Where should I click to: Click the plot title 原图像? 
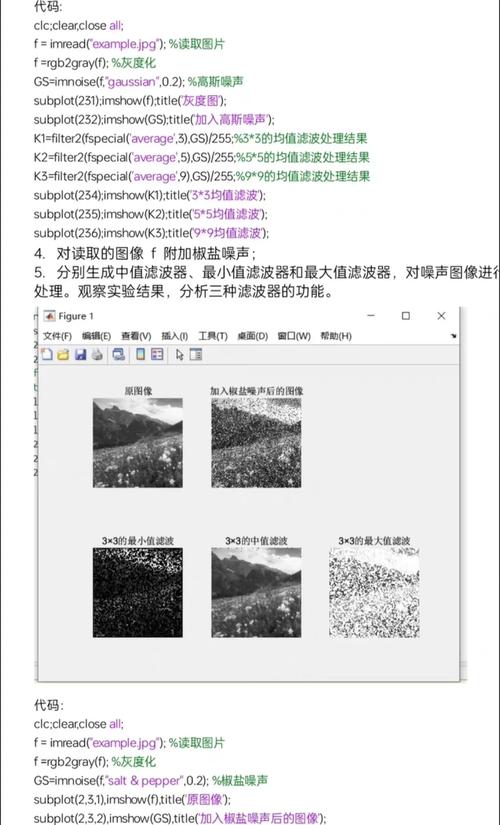click(138, 391)
